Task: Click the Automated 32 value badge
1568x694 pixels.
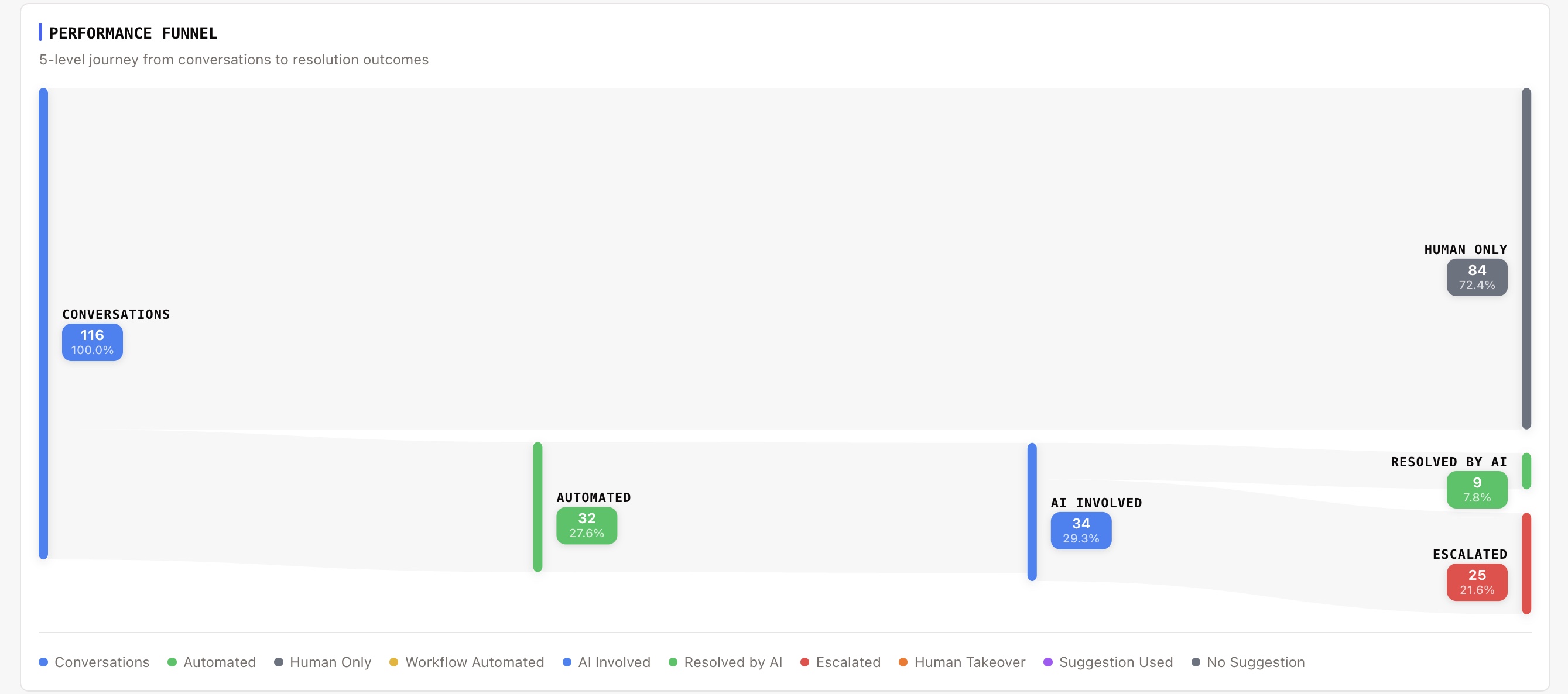Action: 586,525
